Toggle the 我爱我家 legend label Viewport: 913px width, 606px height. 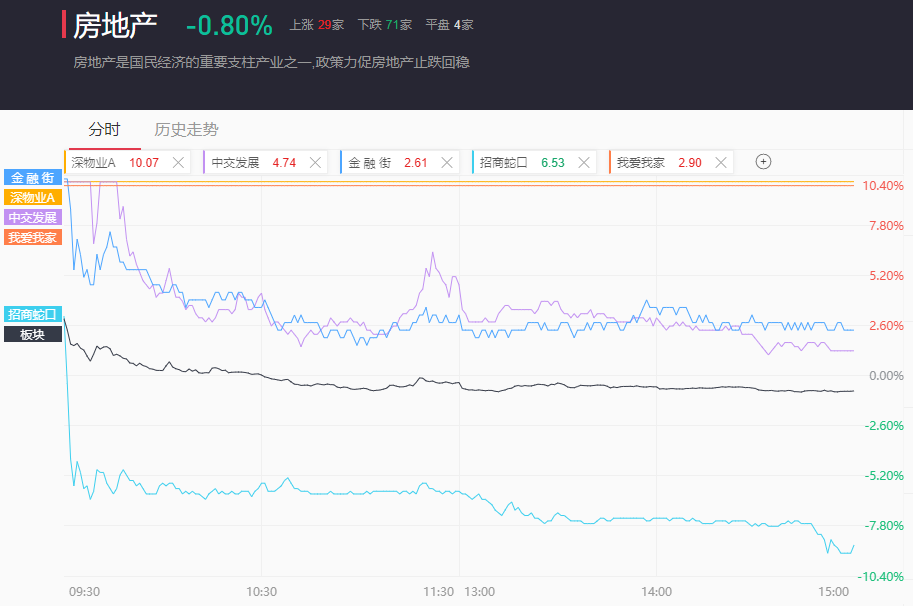(x=33, y=238)
